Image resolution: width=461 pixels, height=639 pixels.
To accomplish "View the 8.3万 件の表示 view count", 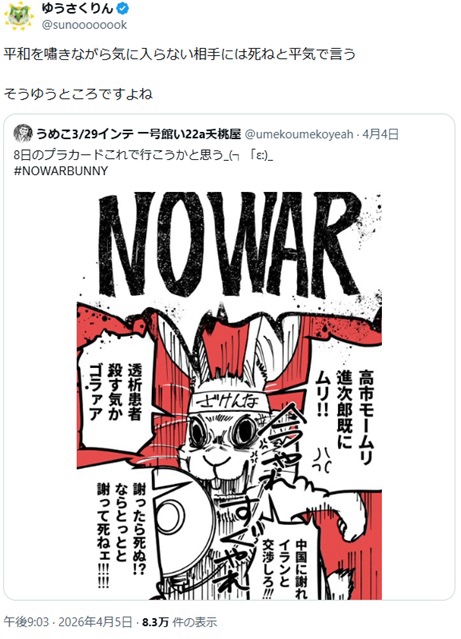I will (x=180, y=622).
